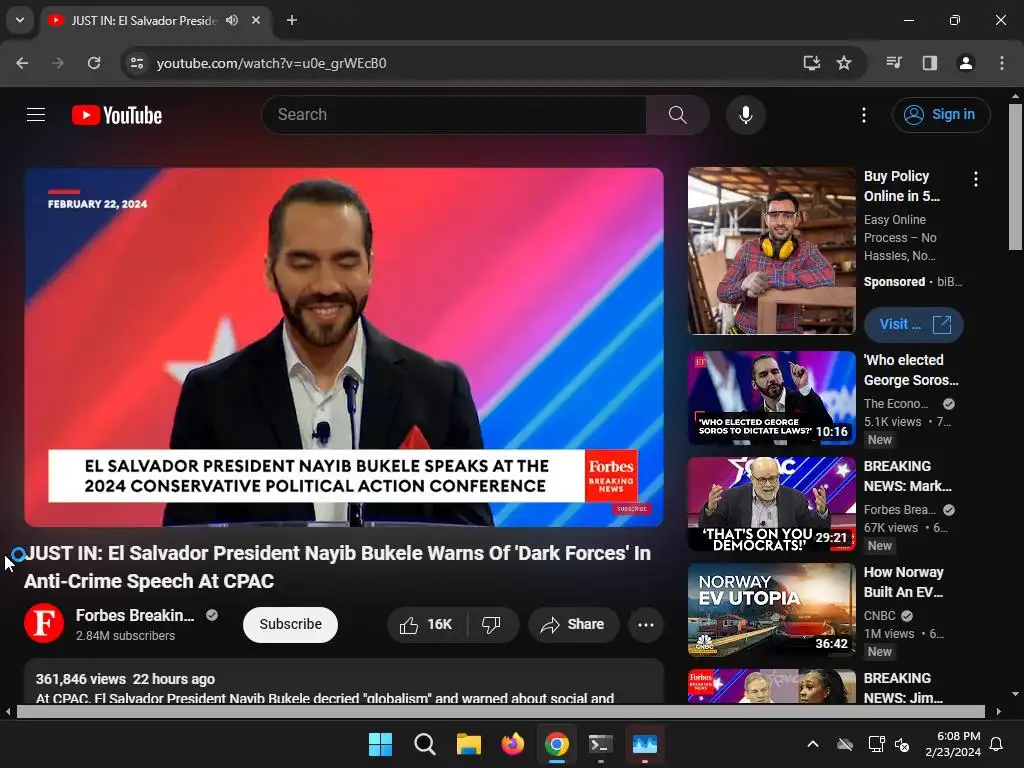This screenshot has width=1024, height=768.
Task: Open the YouTube guide hamburger menu
Action: (36, 115)
